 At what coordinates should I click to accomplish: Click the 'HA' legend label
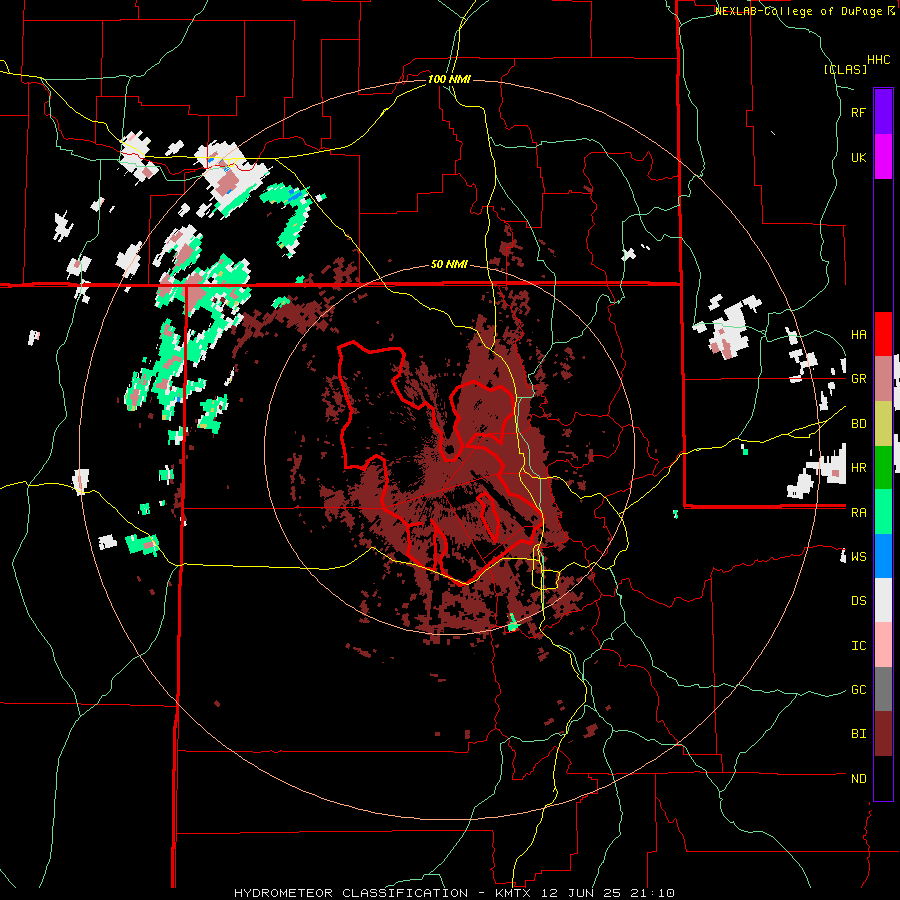pyautogui.click(x=858, y=335)
